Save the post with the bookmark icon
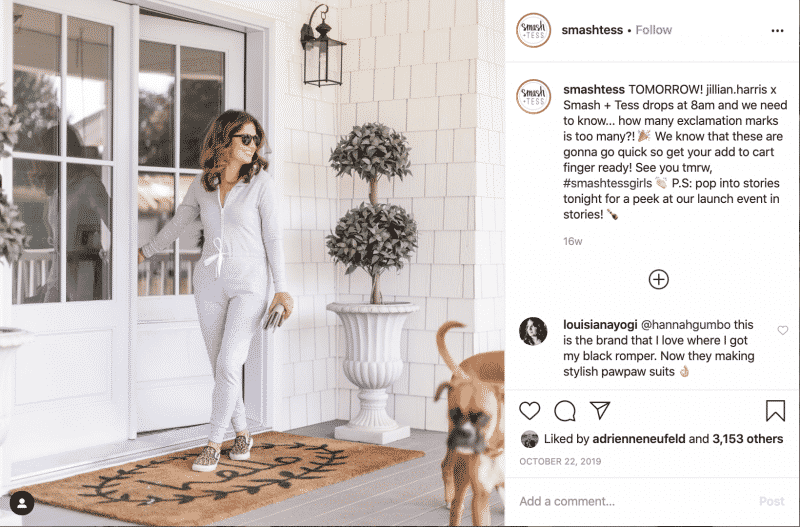This screenshot has width=800, height=527. click(x=775, y=411)
